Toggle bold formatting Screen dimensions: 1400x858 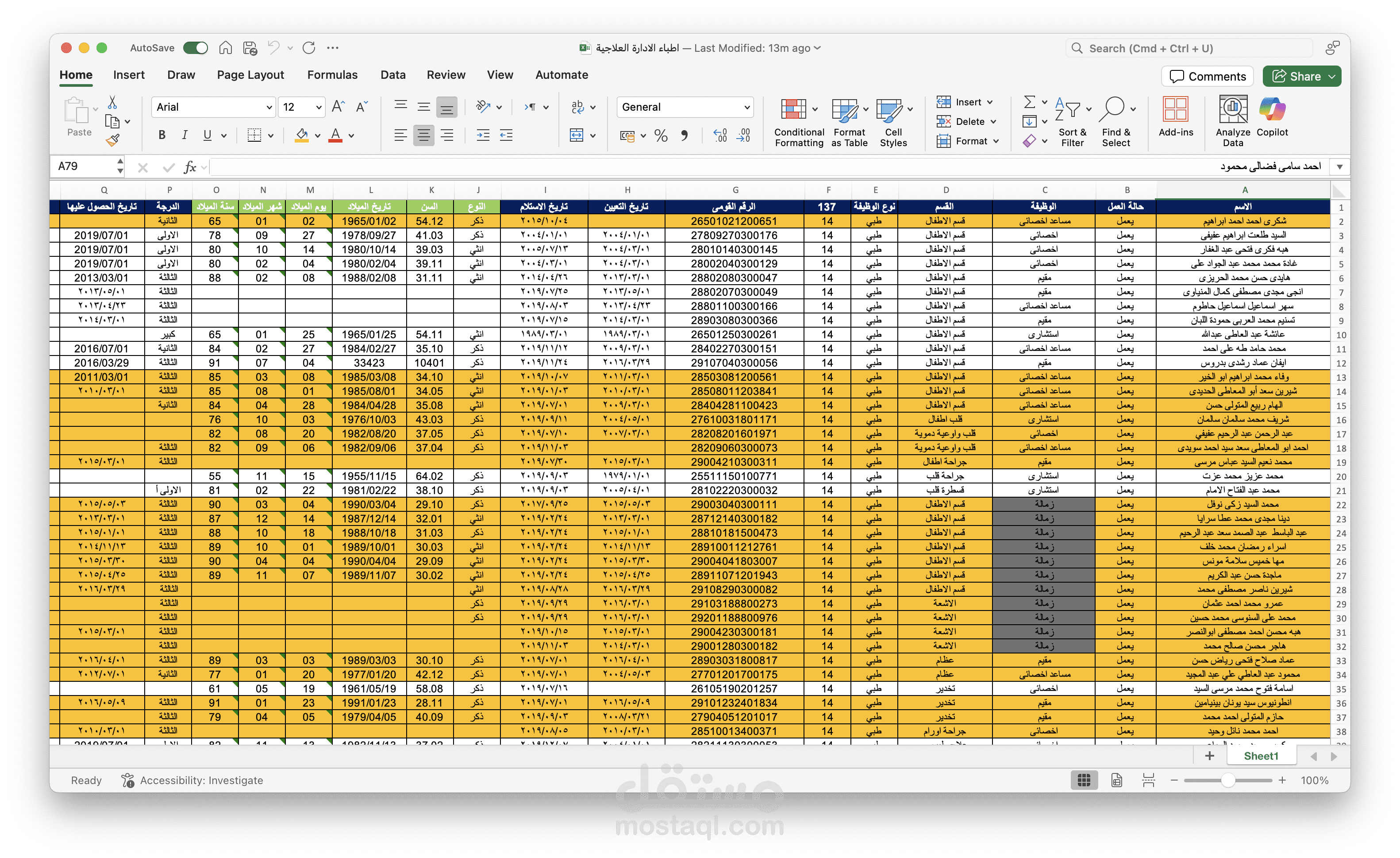pos(162,135)
